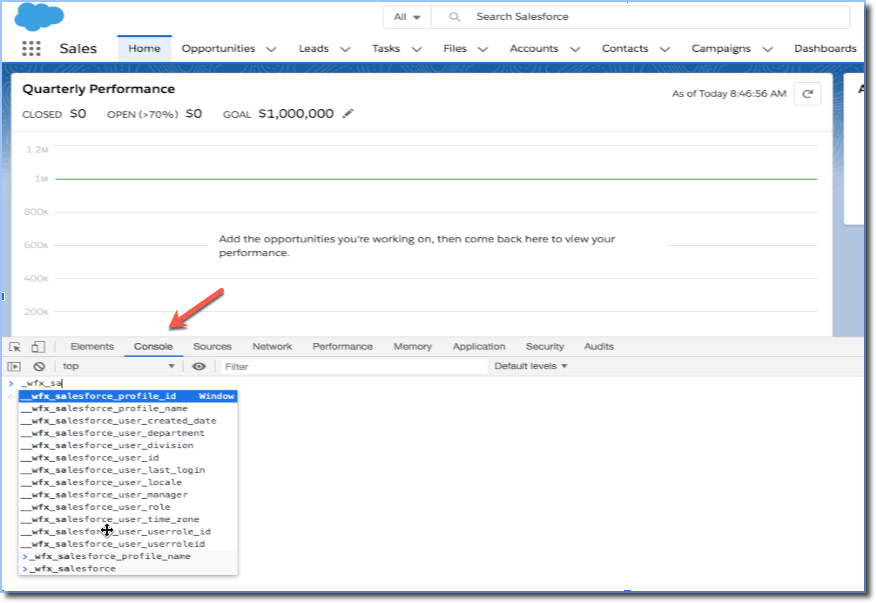
Task: Go to the Home tab
Action: (x=144, y=49)
